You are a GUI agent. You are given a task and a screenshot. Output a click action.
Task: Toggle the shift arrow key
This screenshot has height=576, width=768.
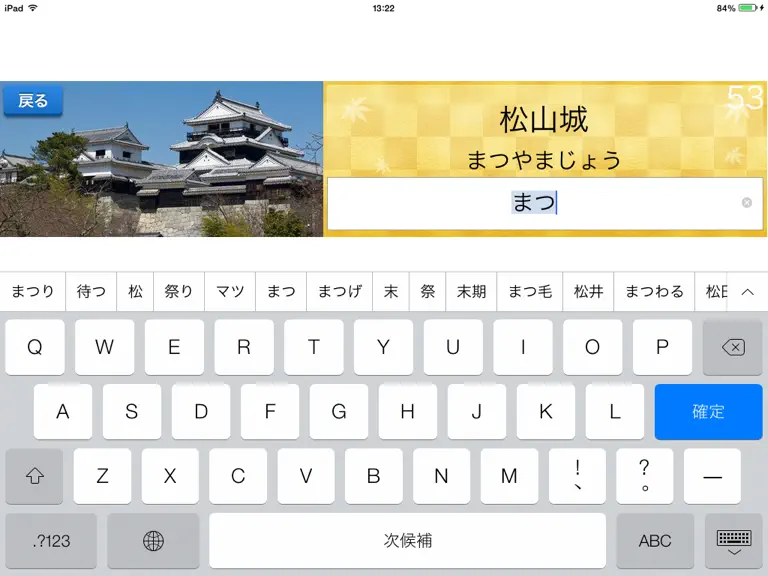pos(34,476)
